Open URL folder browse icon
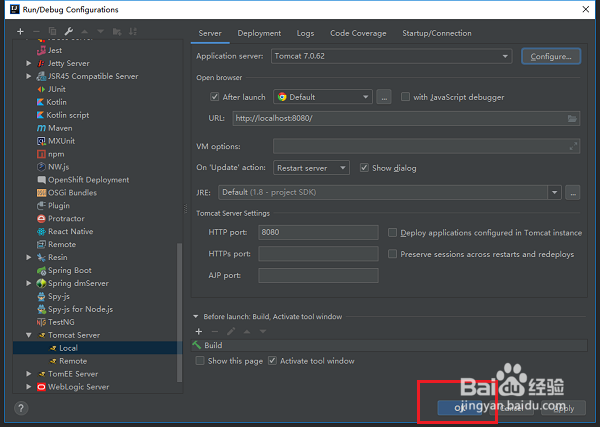 pyautogui.click(x=572, y=118)
